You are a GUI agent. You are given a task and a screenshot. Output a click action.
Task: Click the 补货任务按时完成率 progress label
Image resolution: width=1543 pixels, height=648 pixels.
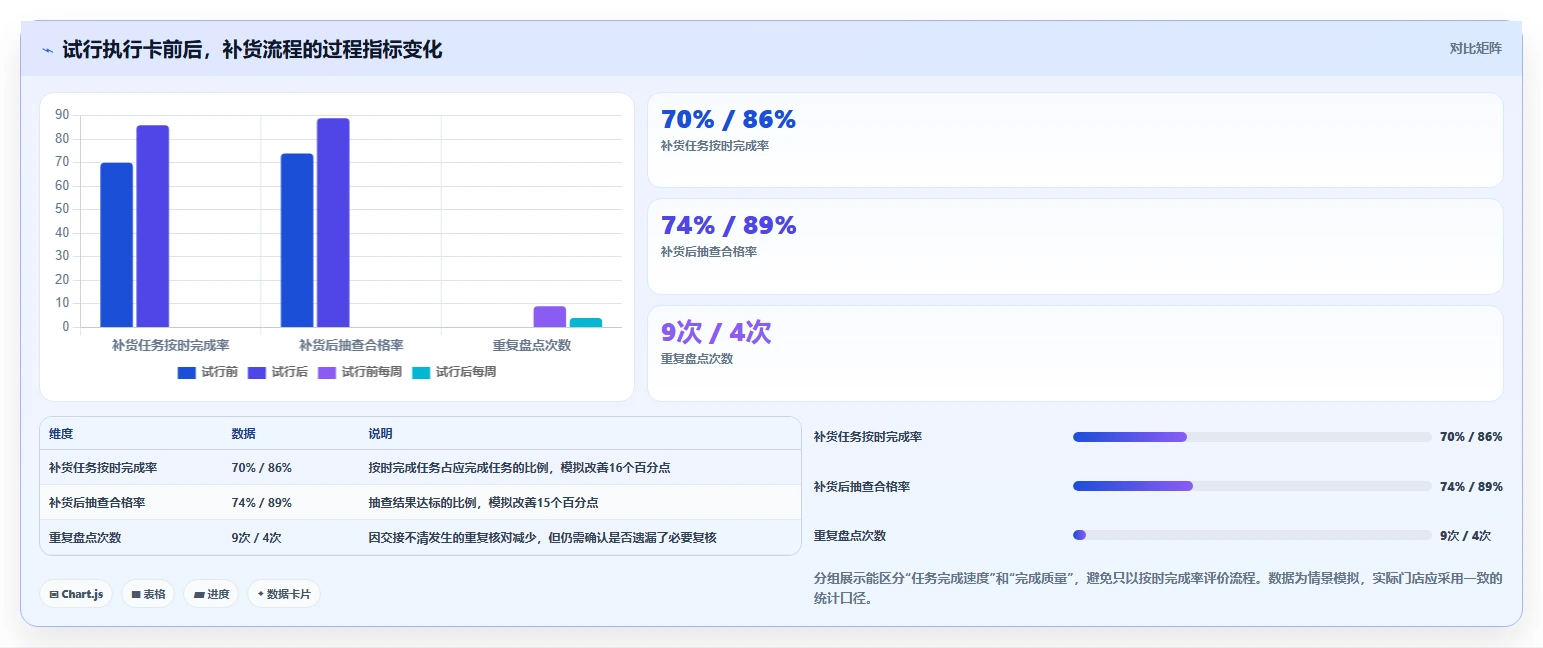[x=868, y=437]
